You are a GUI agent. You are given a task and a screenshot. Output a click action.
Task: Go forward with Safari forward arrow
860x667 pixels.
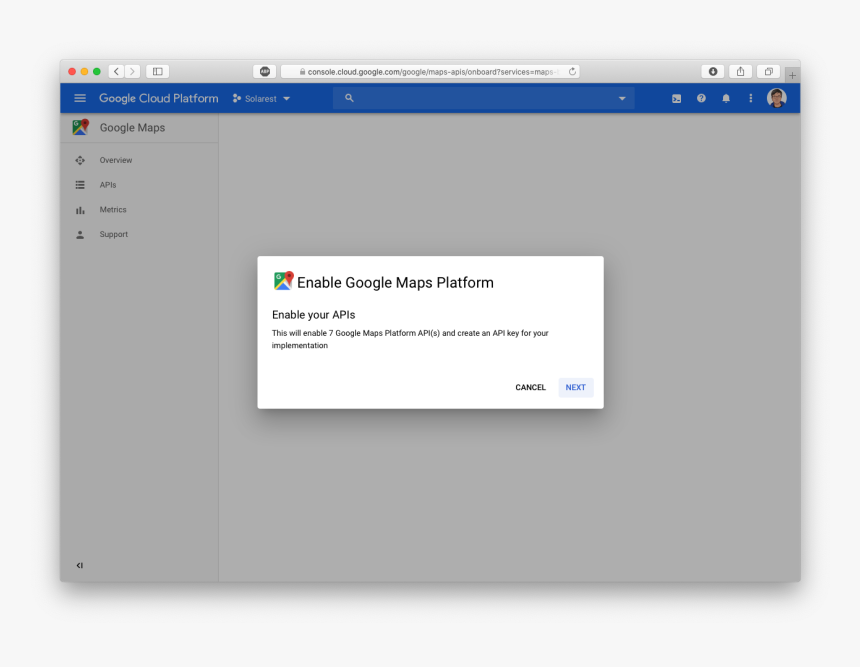(x=132, y=71)
